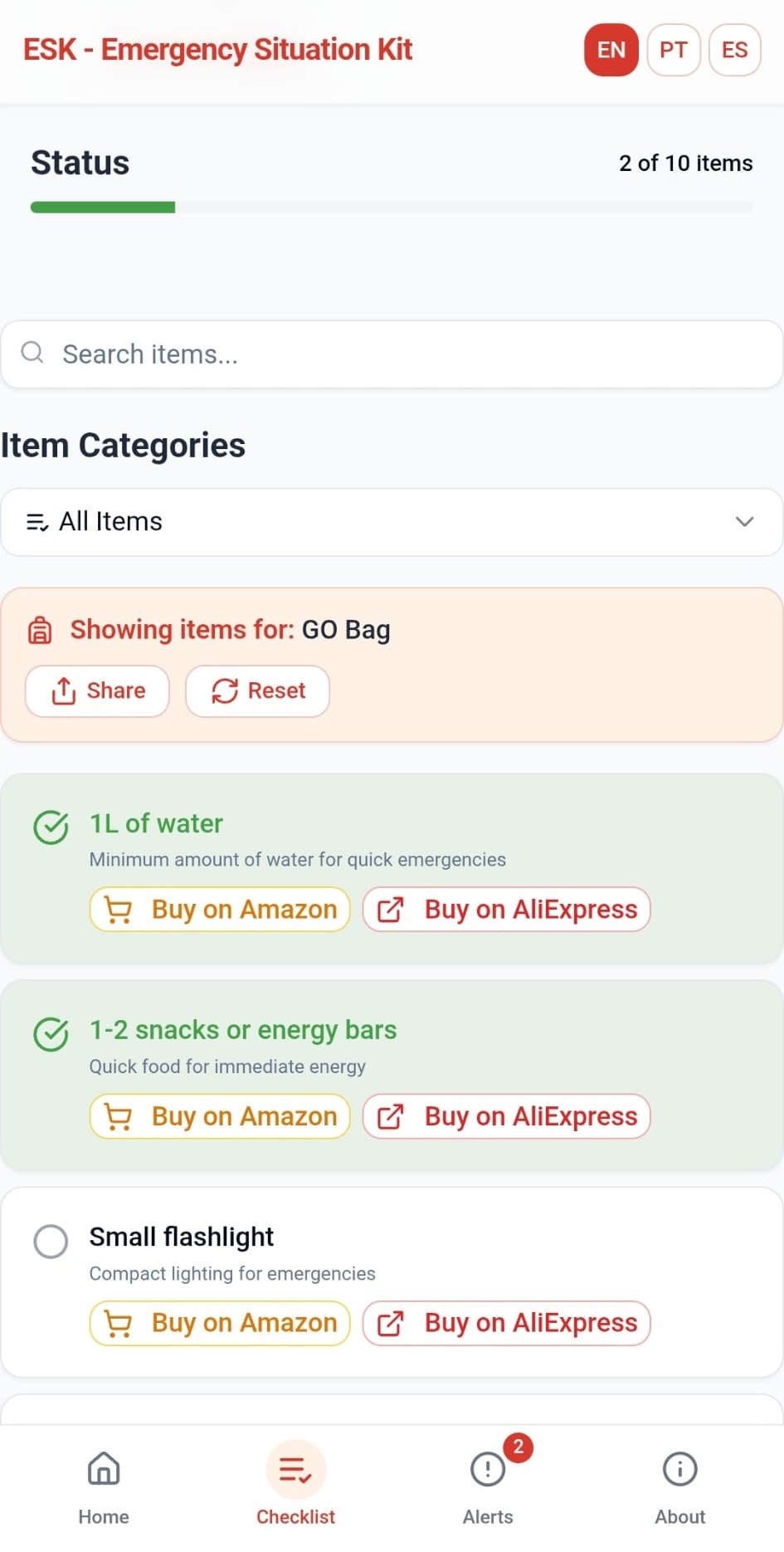Click the search magnifier icon

click(x=32, y=352)
